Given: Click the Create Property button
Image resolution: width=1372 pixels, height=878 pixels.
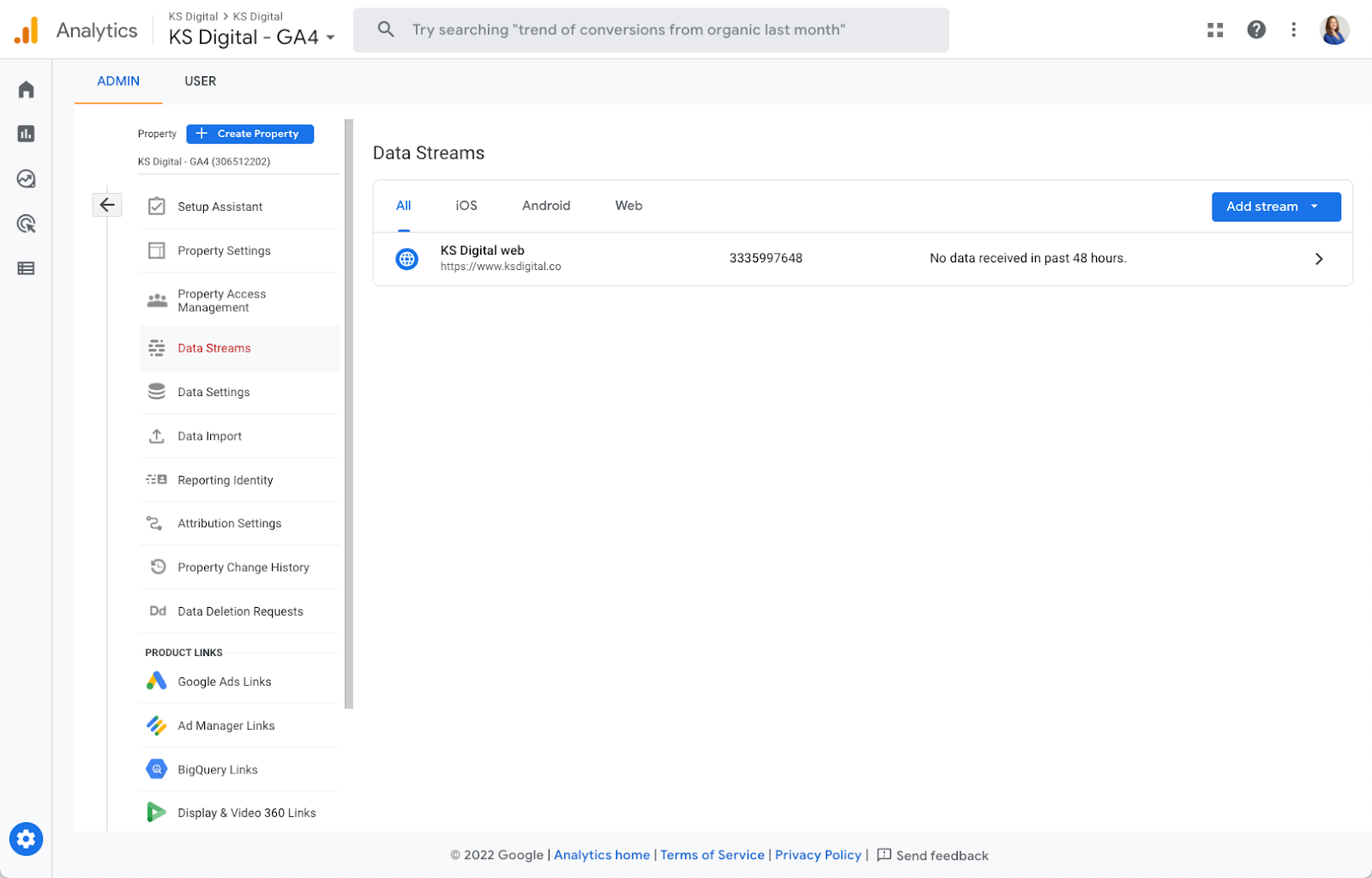Looking at the screenshot, I should (250, 134).
